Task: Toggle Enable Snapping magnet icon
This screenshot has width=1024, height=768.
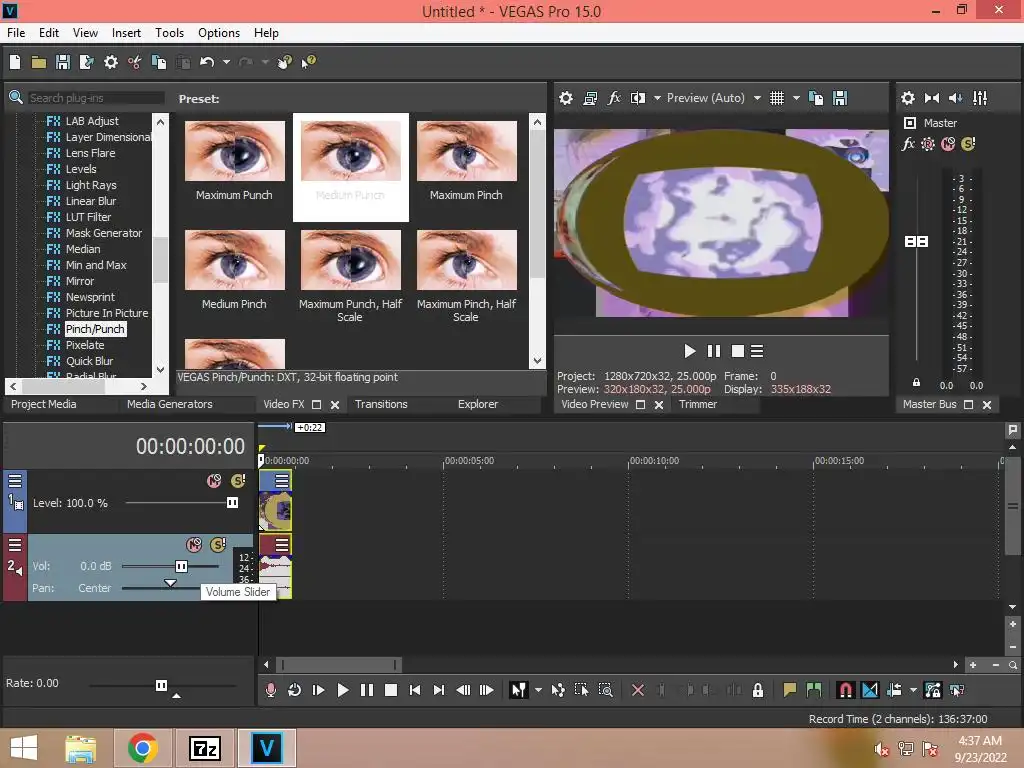Action: coord(845,690)
